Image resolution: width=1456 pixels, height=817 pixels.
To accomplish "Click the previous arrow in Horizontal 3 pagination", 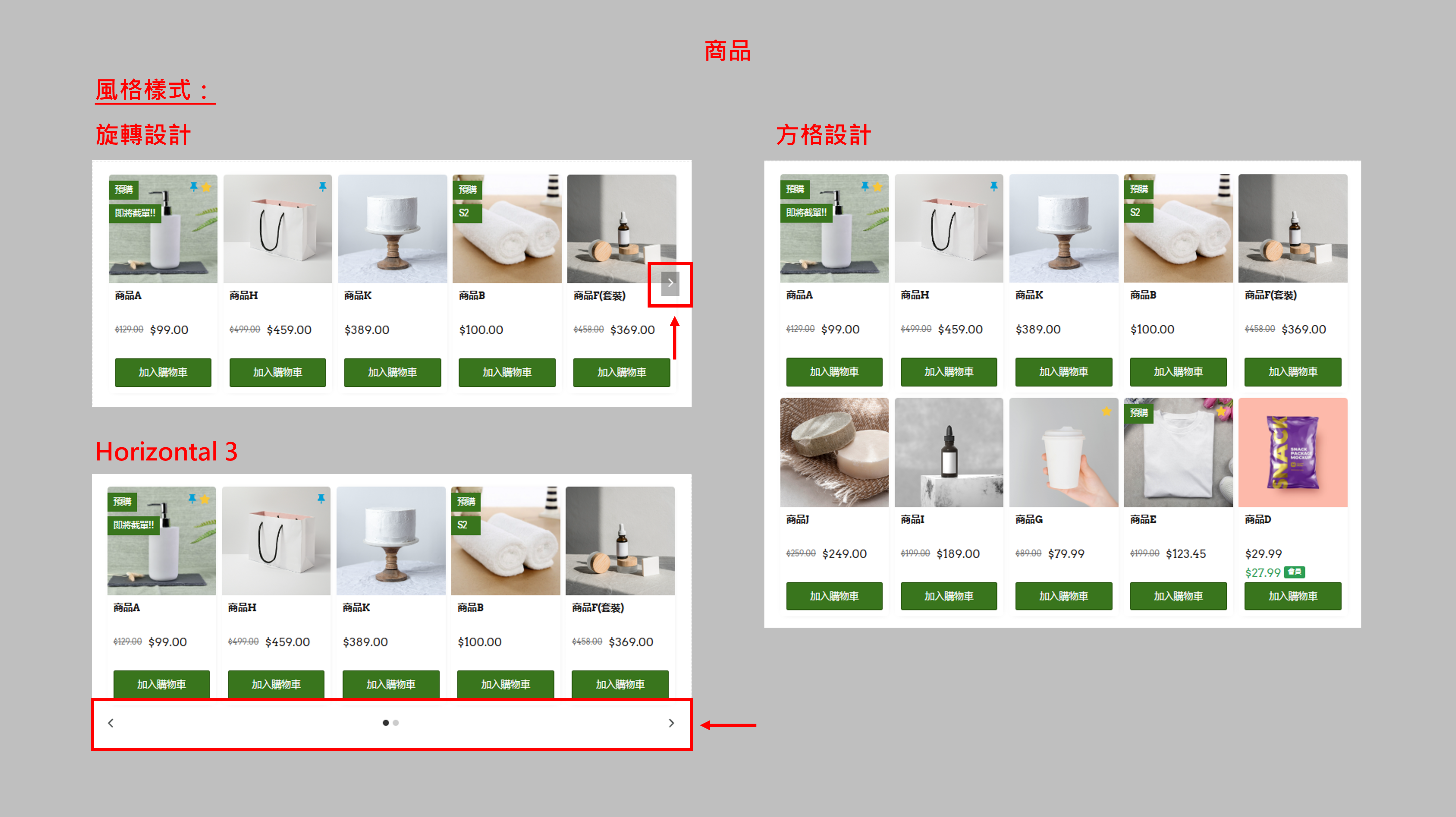I will 111,723.
